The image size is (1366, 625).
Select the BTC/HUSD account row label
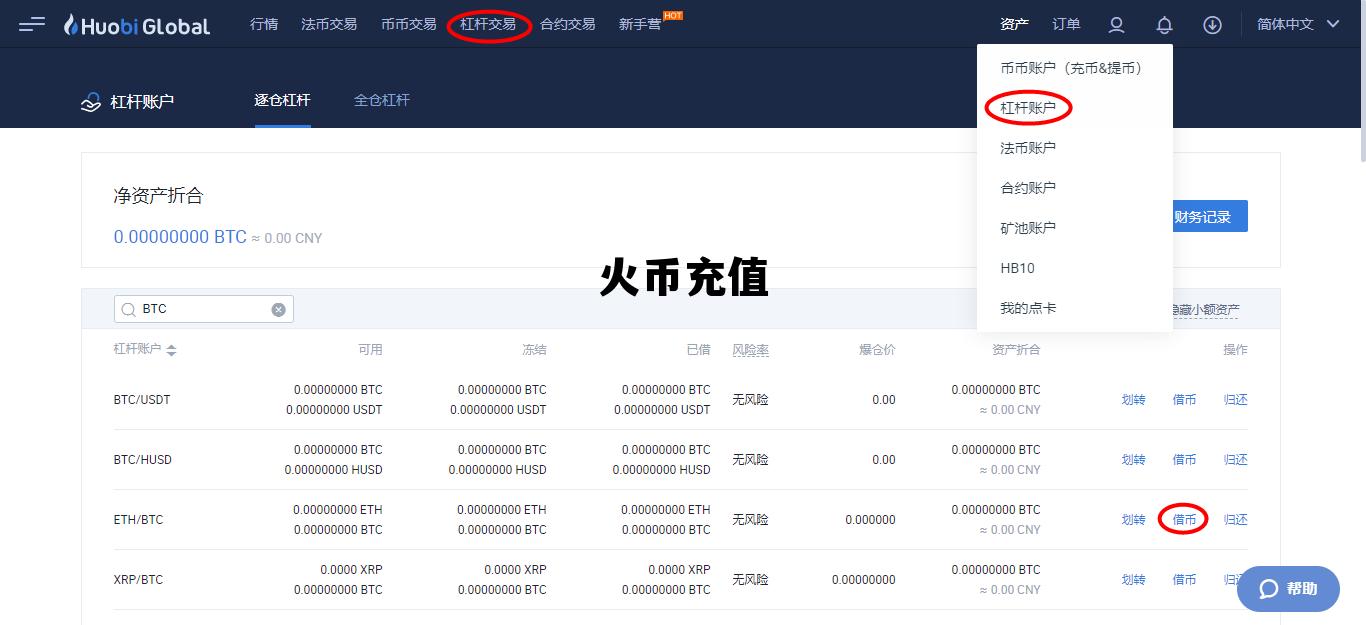[143, 460]
